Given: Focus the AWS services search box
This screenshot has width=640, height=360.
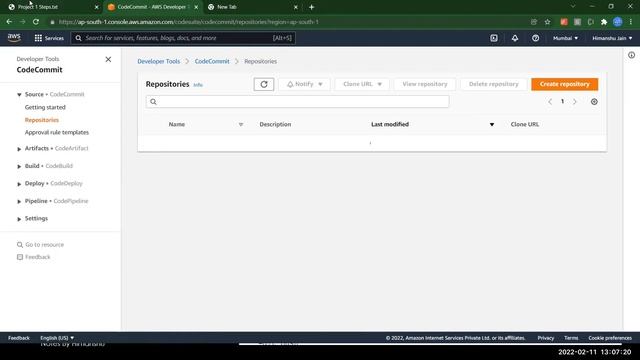Looking at the screenshot, I should coord(183,38).
